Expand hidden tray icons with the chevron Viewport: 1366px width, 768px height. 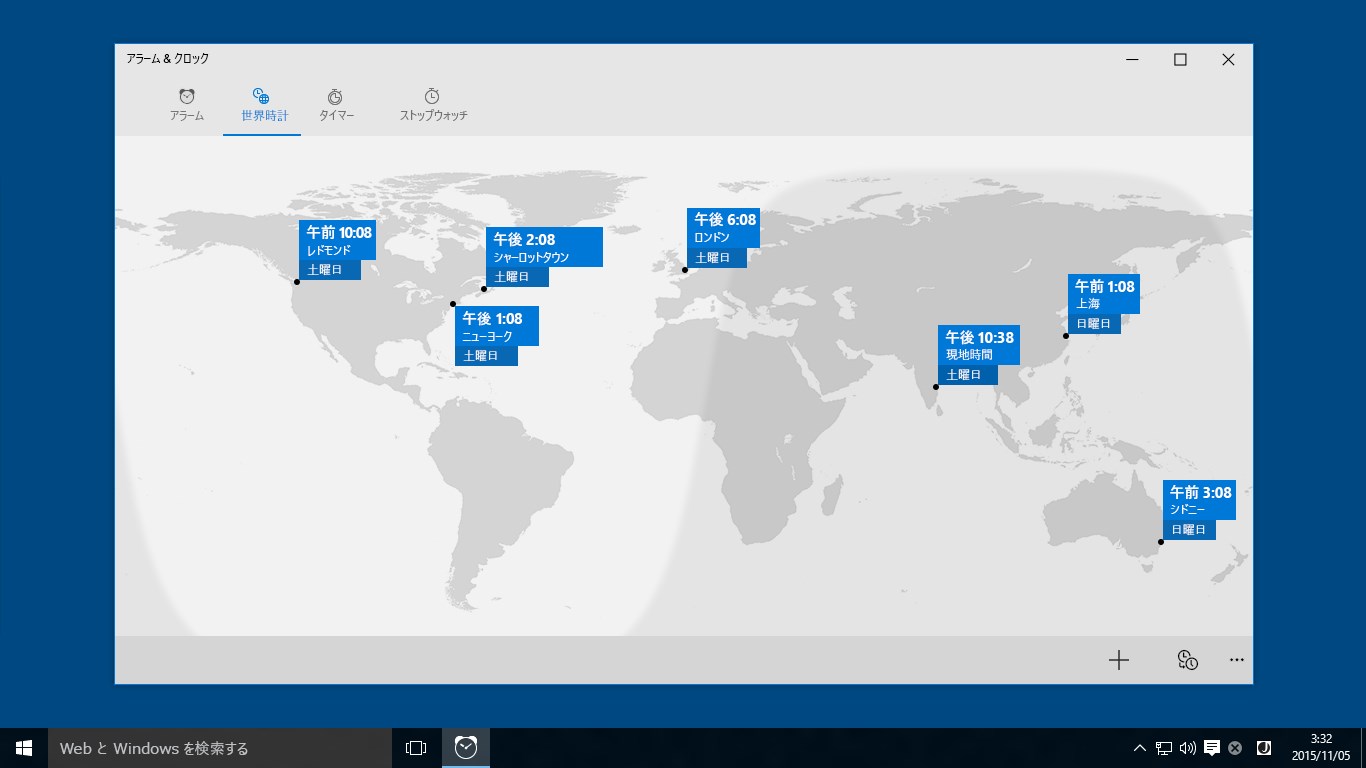pos(1139,747)
